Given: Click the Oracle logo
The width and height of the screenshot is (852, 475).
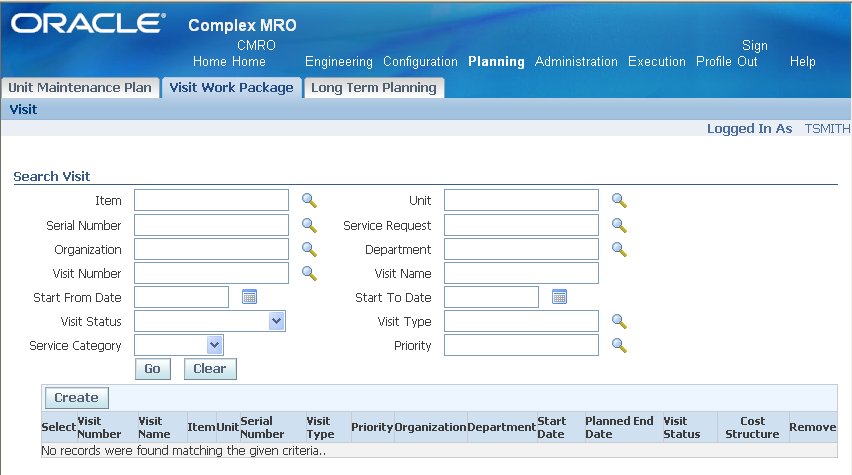Looking at the screenshot, I should tap(89, 23).
